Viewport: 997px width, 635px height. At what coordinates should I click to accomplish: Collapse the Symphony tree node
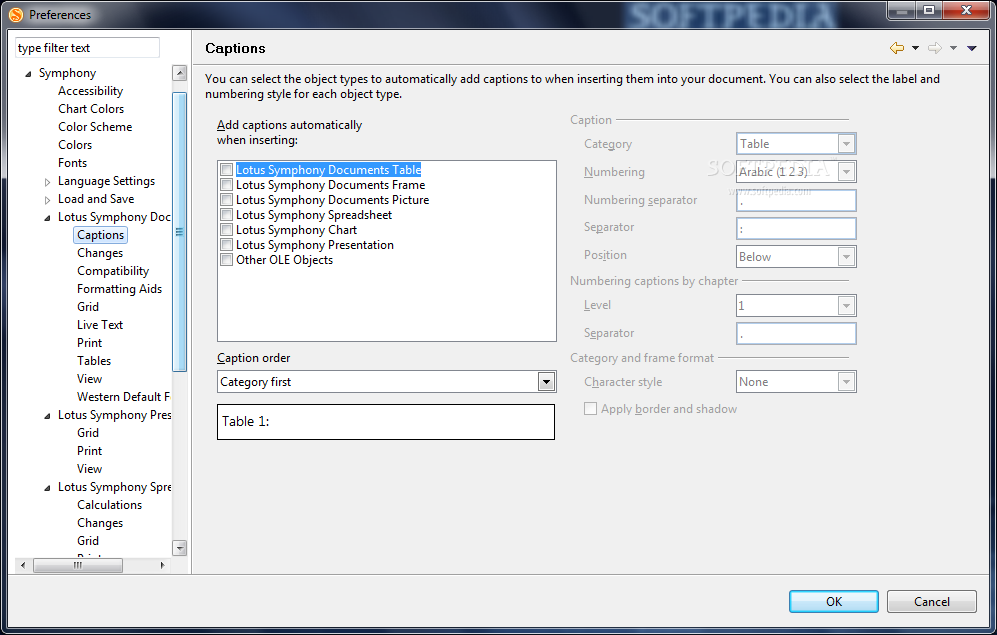(28, 74)
